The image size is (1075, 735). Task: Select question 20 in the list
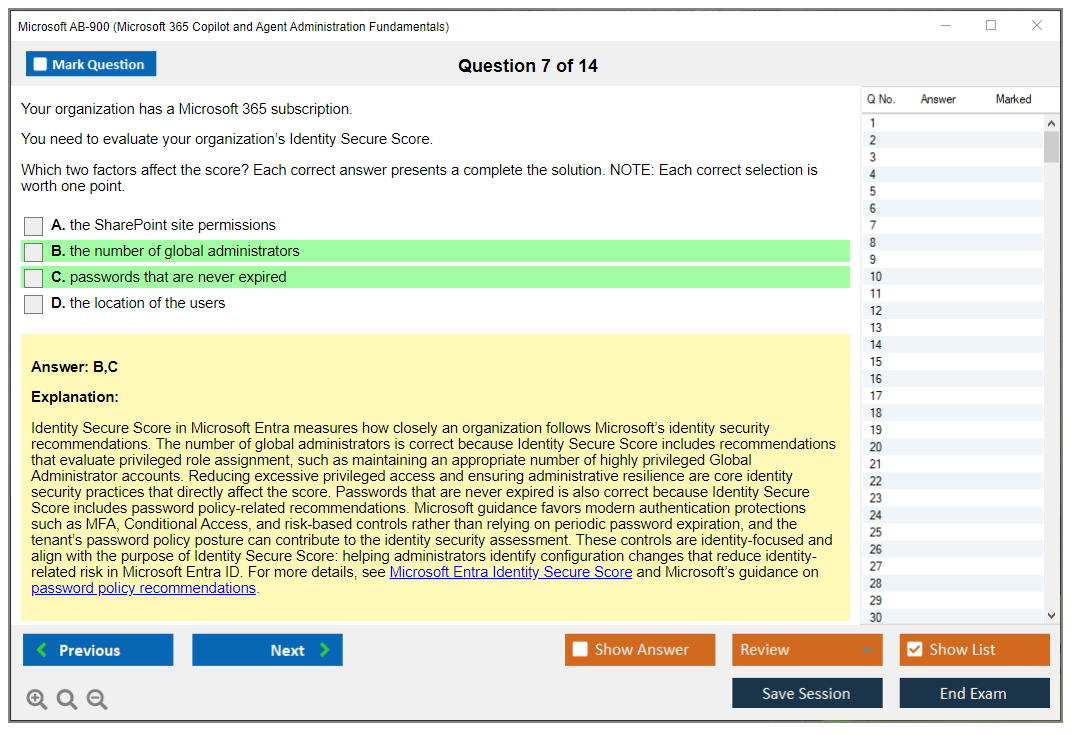click(952, 447)
